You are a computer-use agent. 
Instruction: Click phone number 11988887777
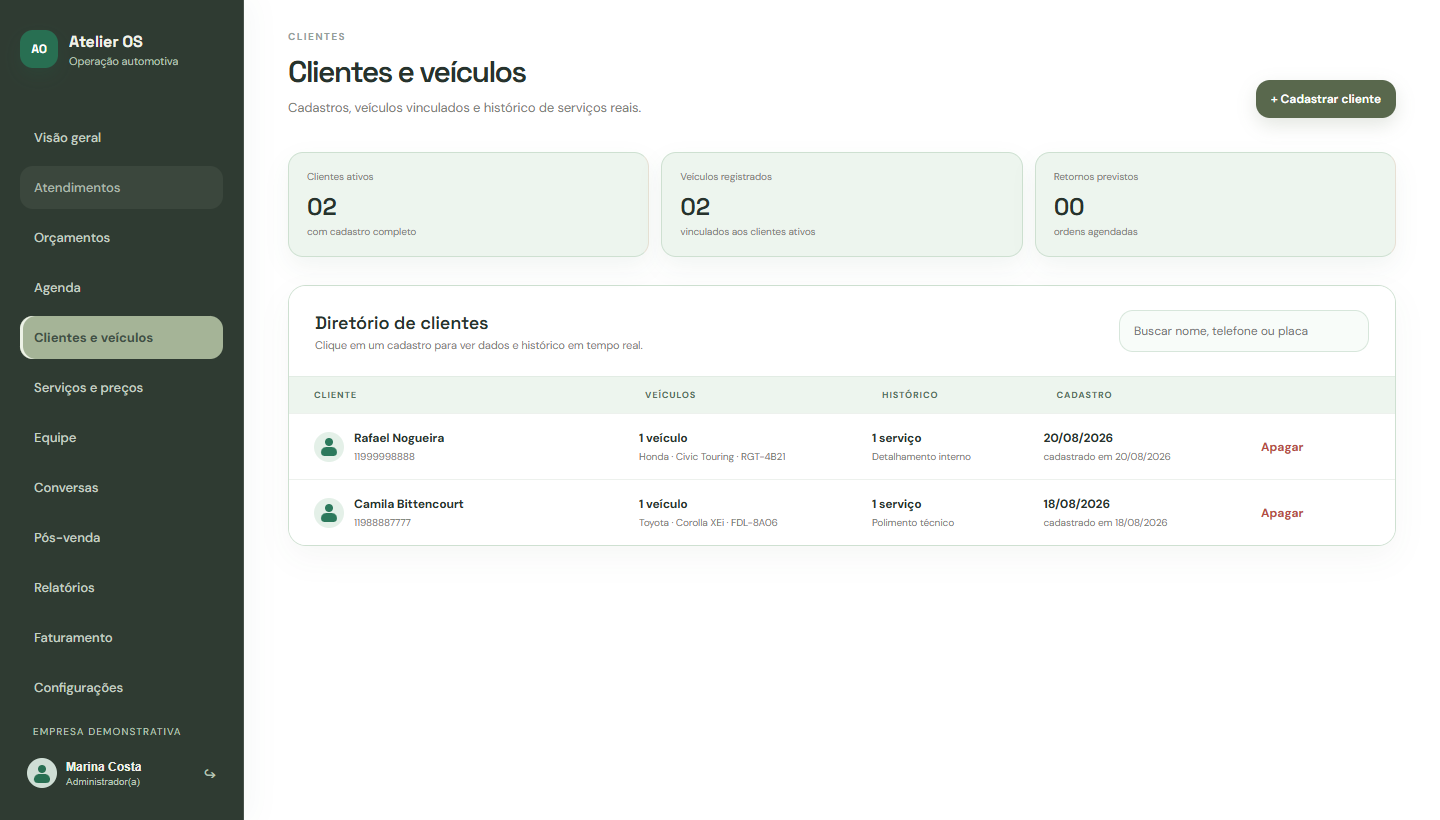pos(382,523)
